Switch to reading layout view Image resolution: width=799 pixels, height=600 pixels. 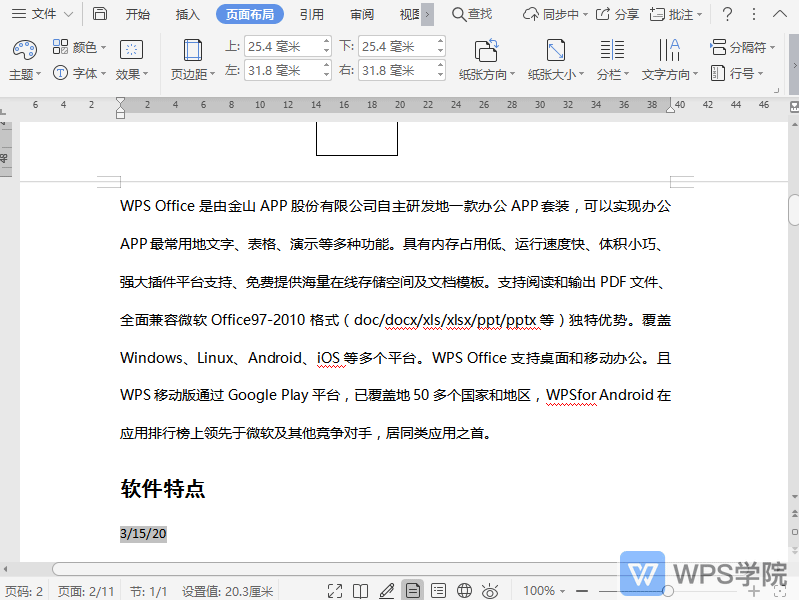(x=360, y=591)
